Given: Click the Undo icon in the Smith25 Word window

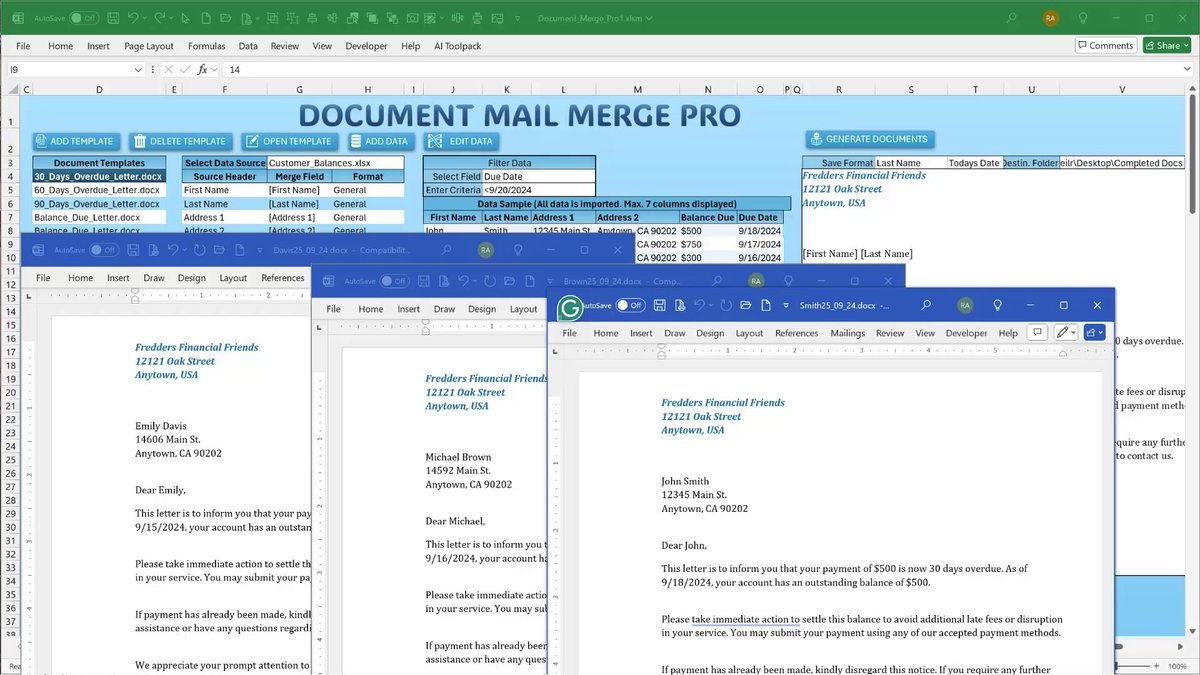Looking at the screenshot, I should pyautogui.click(x=700, y=305).
